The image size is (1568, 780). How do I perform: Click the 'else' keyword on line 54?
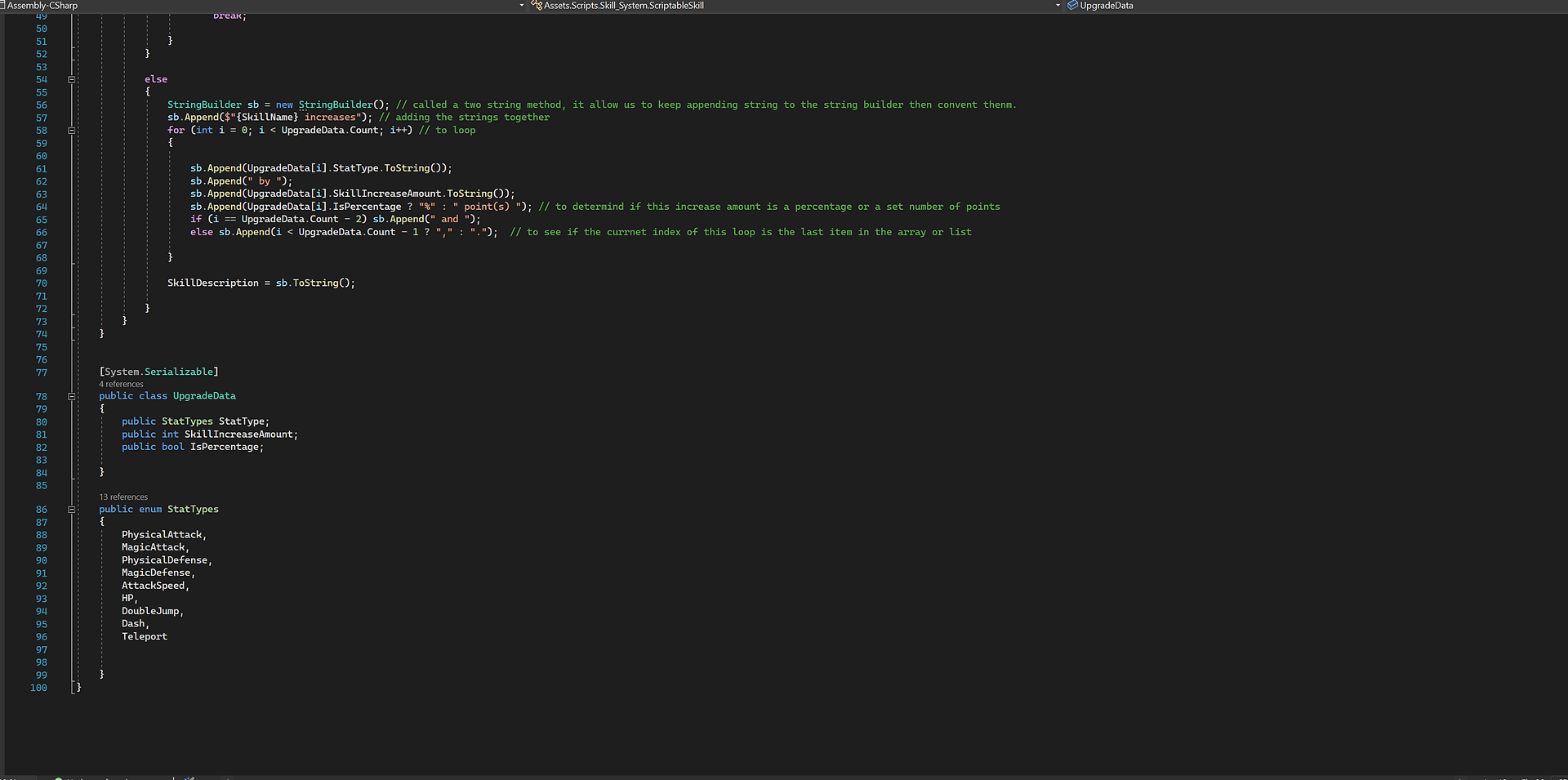[x=156, y=79]
